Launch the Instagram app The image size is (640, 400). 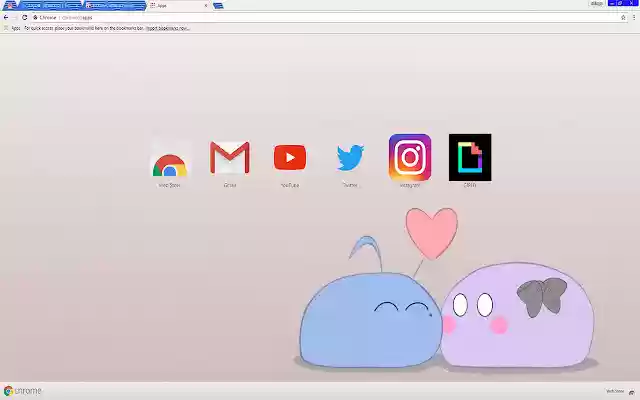point(410,160)
